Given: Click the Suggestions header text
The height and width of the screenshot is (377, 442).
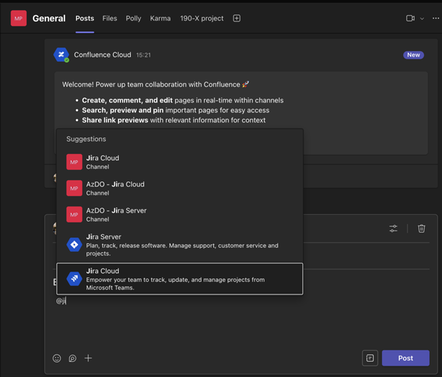Looking at the screenshot, I should (86, 139).
